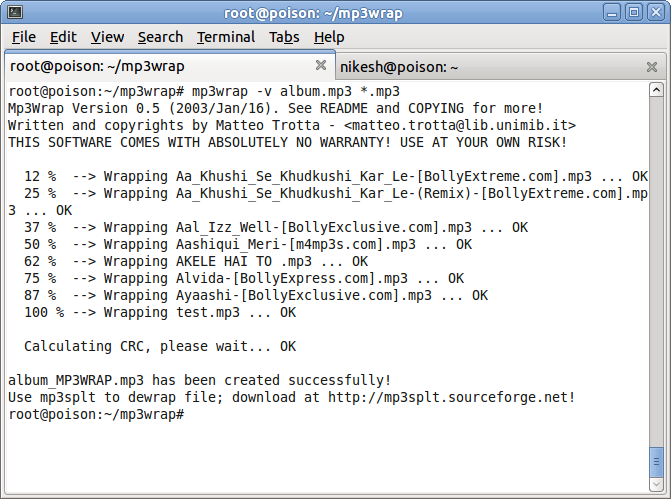The width and height of the screenshot is (671, 499).
Task: Click the scrollbar down arrow
Action: coord(656,484)
